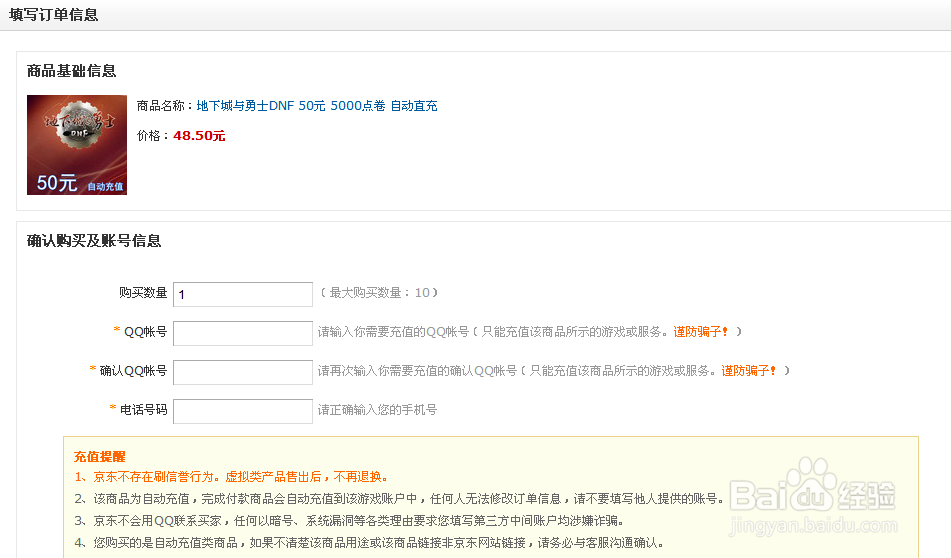Click the 充值提醒 notice heading
951x558 pixels.
click(99, 457)
